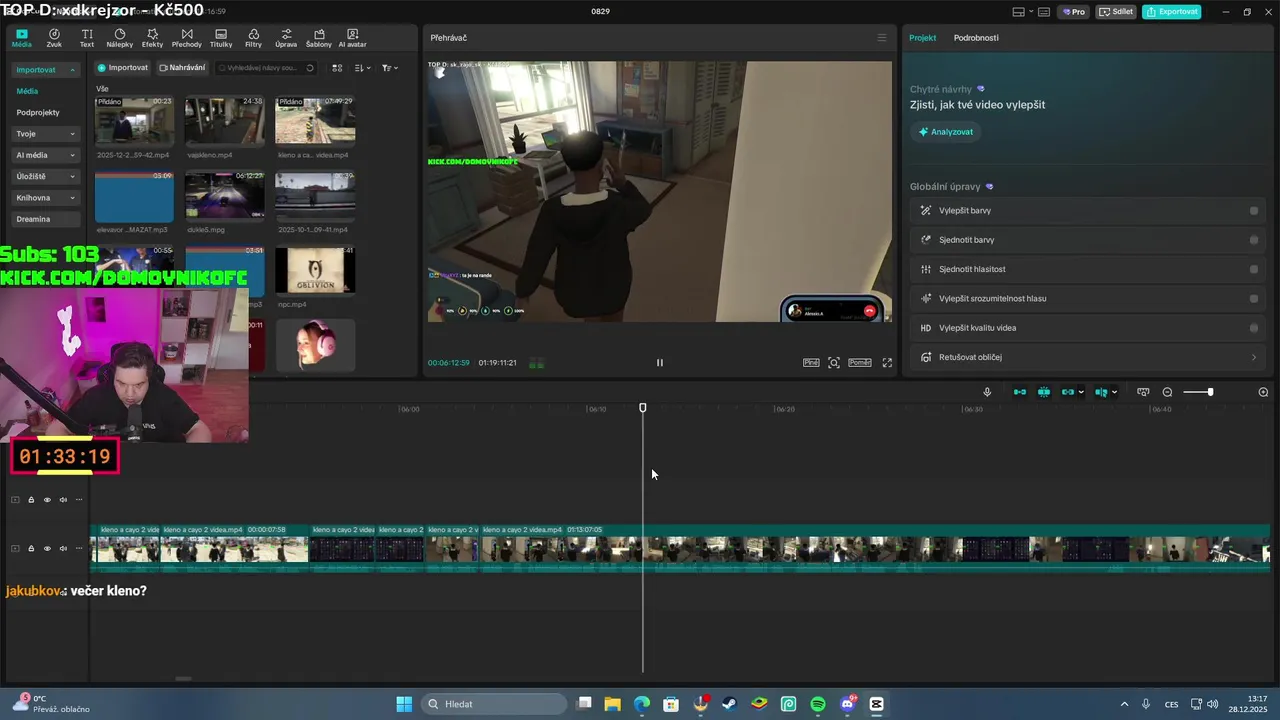Click the microphone voiceover record icon
Image resolution: width=1280 pixels, height=720 pixels.
coord(987,392)
